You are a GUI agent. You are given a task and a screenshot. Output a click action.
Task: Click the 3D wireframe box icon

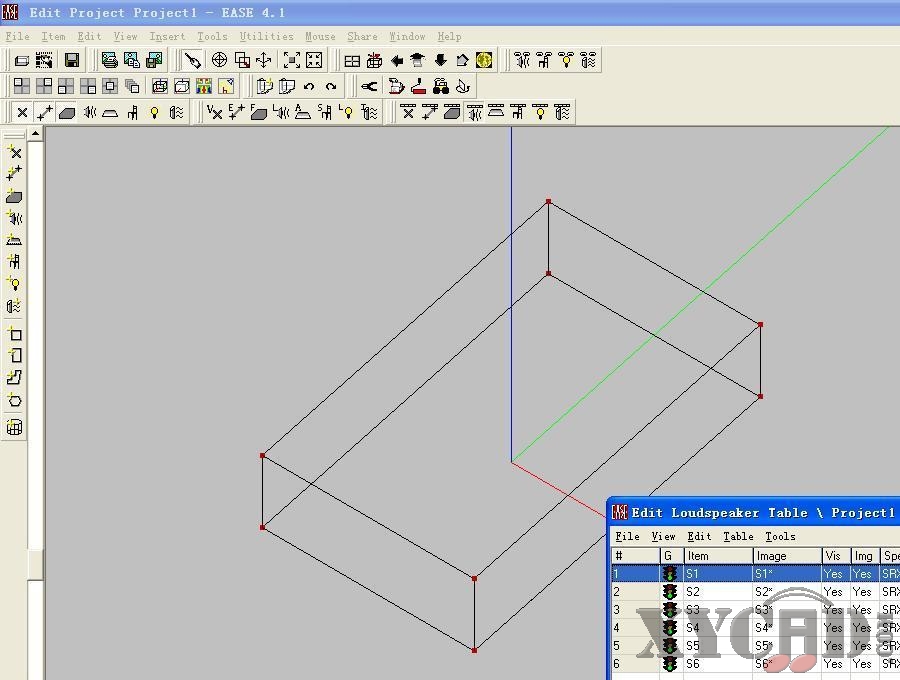[160, 87]
